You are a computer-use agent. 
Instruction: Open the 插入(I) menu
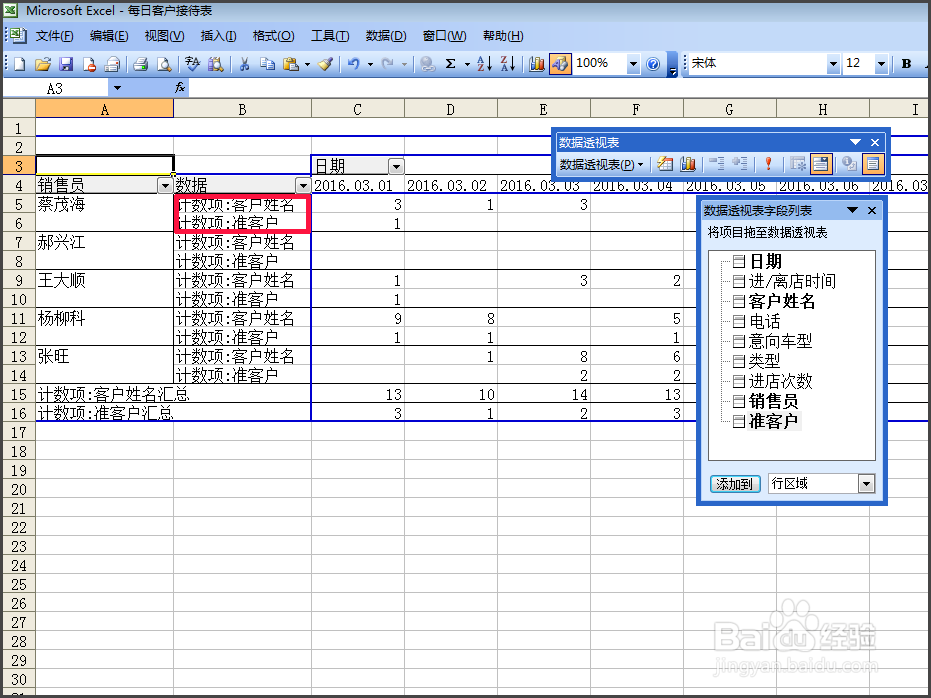pos(218,36)
